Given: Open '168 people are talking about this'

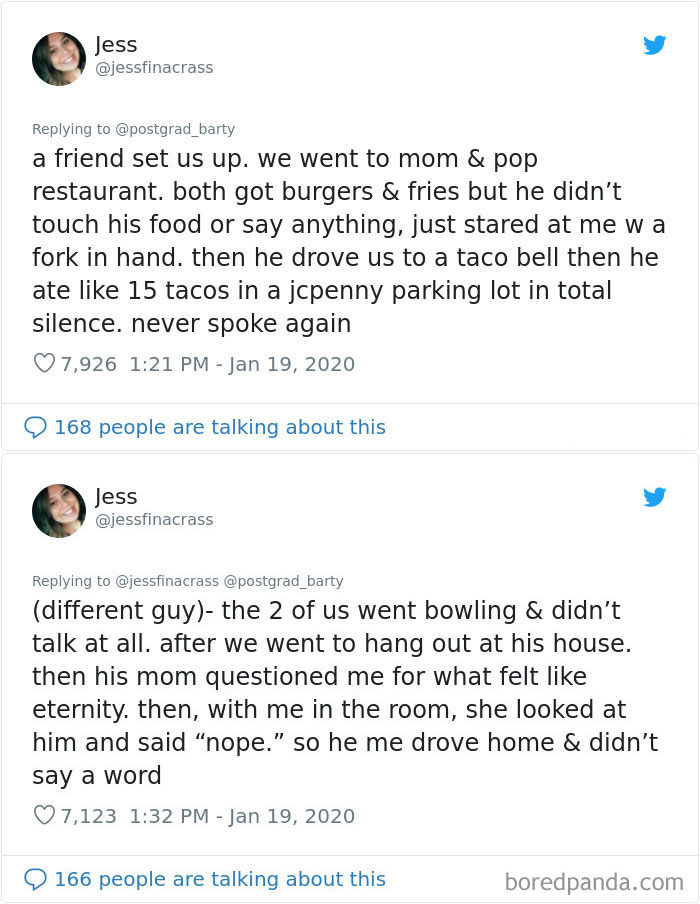Looking at the screenshot, I should 220,427.
